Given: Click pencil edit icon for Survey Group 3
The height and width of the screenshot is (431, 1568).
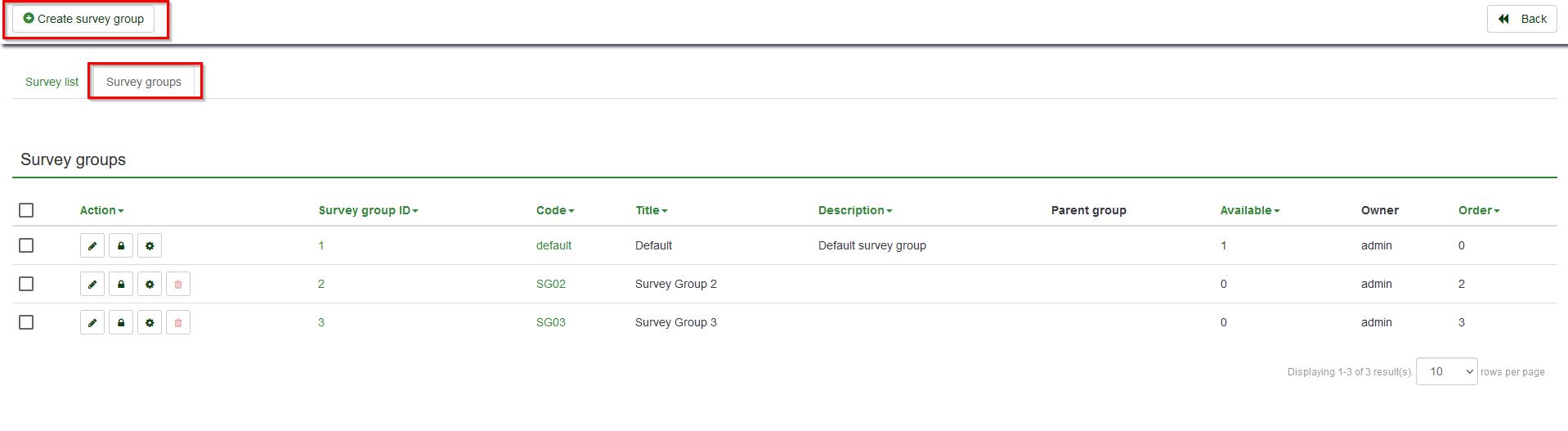Looking at the screenshot, I should 92,322.
